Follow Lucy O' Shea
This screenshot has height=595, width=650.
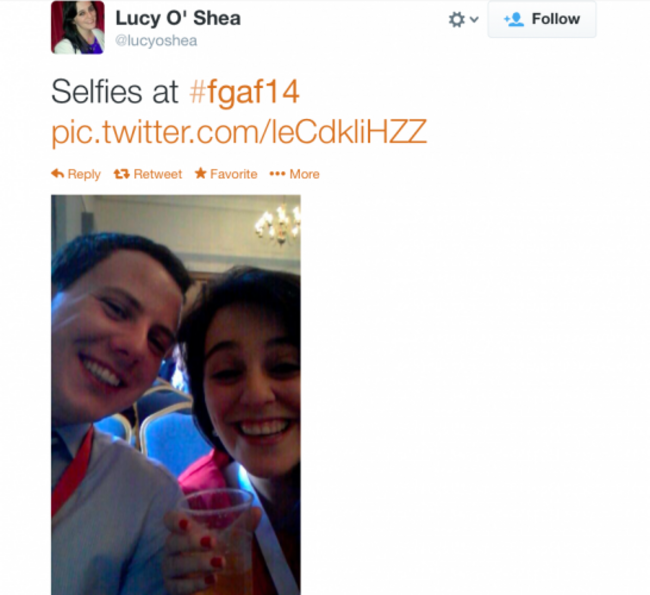(542, 19)
